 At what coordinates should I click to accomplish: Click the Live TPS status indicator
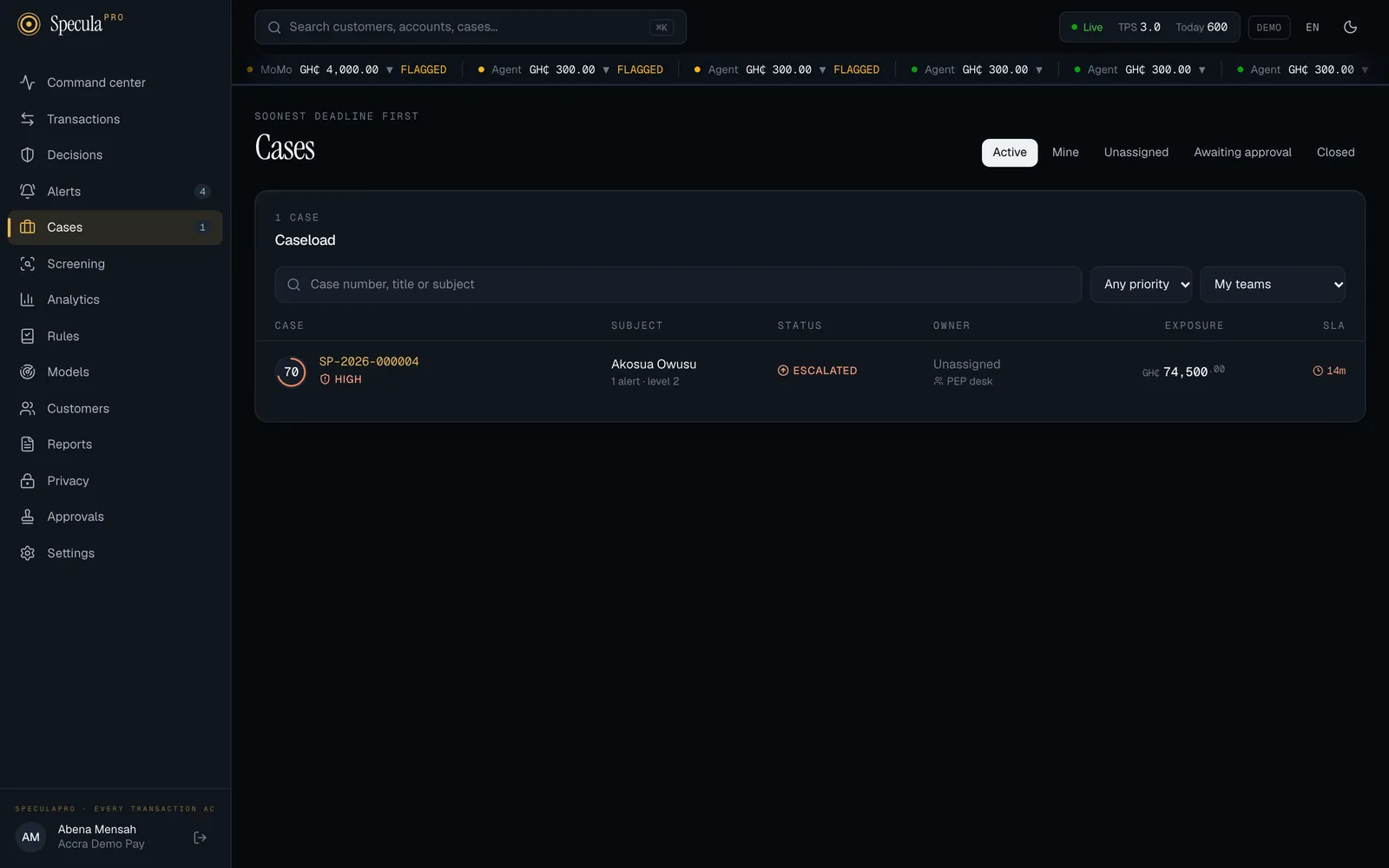[1149, 27]
